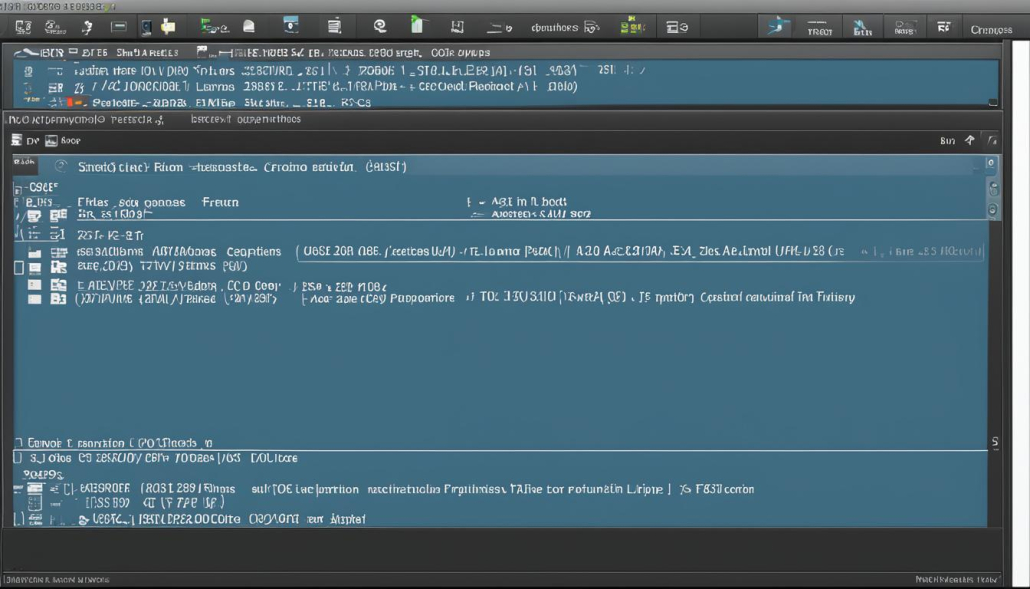Screen dimensions: 1030x589
Task: Collapse the 'CSCE' tree node
Action: (x=18, y=188)
